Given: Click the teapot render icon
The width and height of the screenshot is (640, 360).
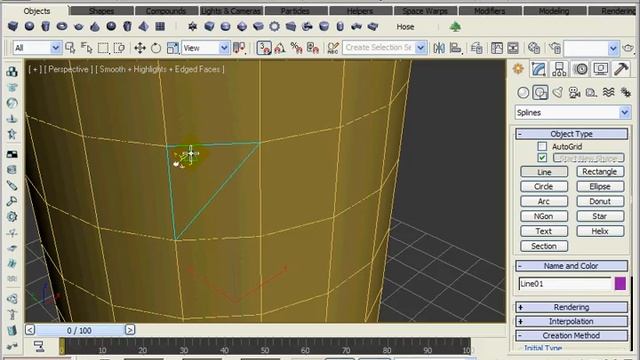Looking at the screenshot, I should click(x=629, y=48).
